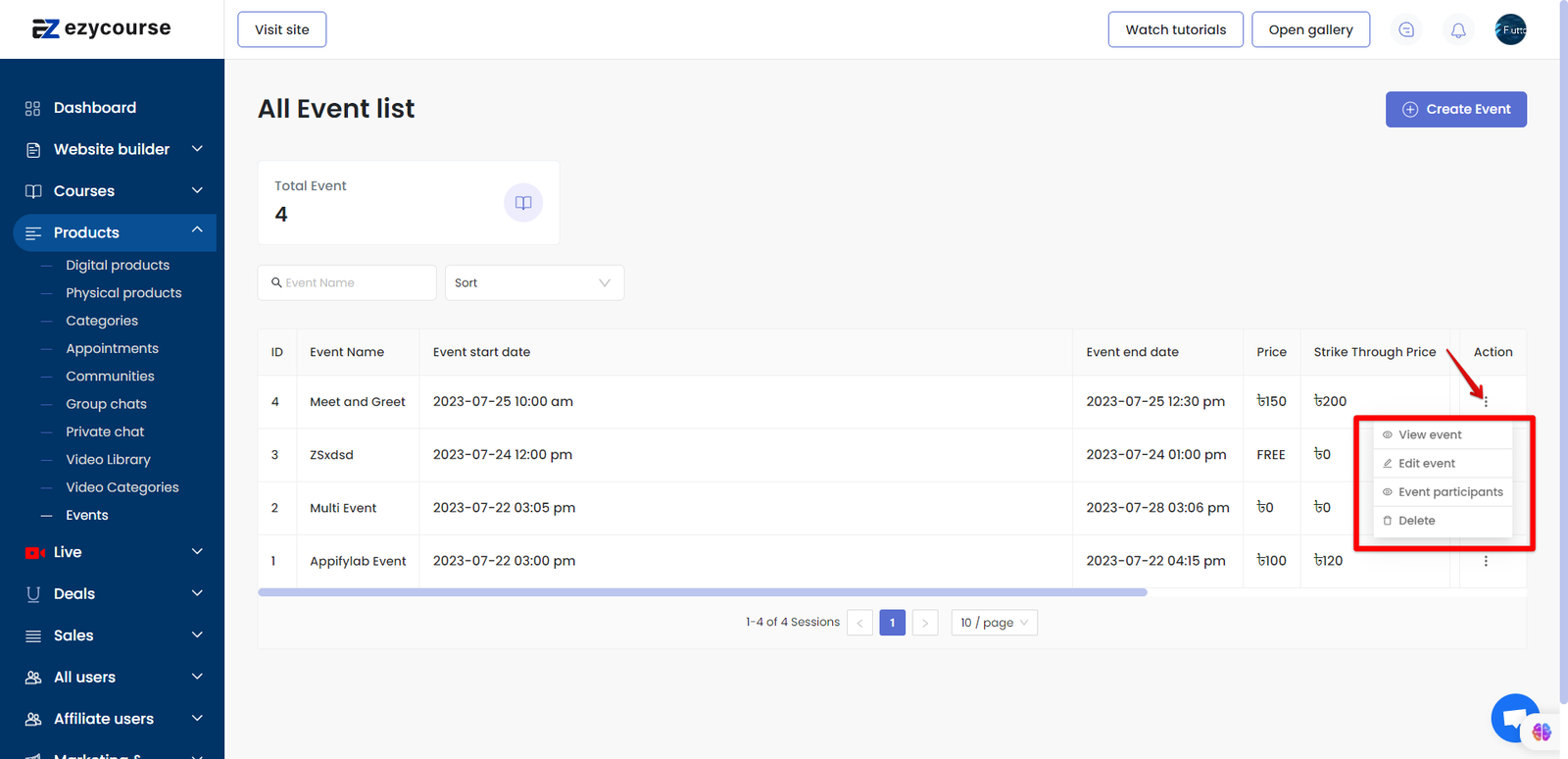Screen dimensions: 1568x759
Task: Click the horizontal table scrollbar
Action: click(x=702, y=592)
